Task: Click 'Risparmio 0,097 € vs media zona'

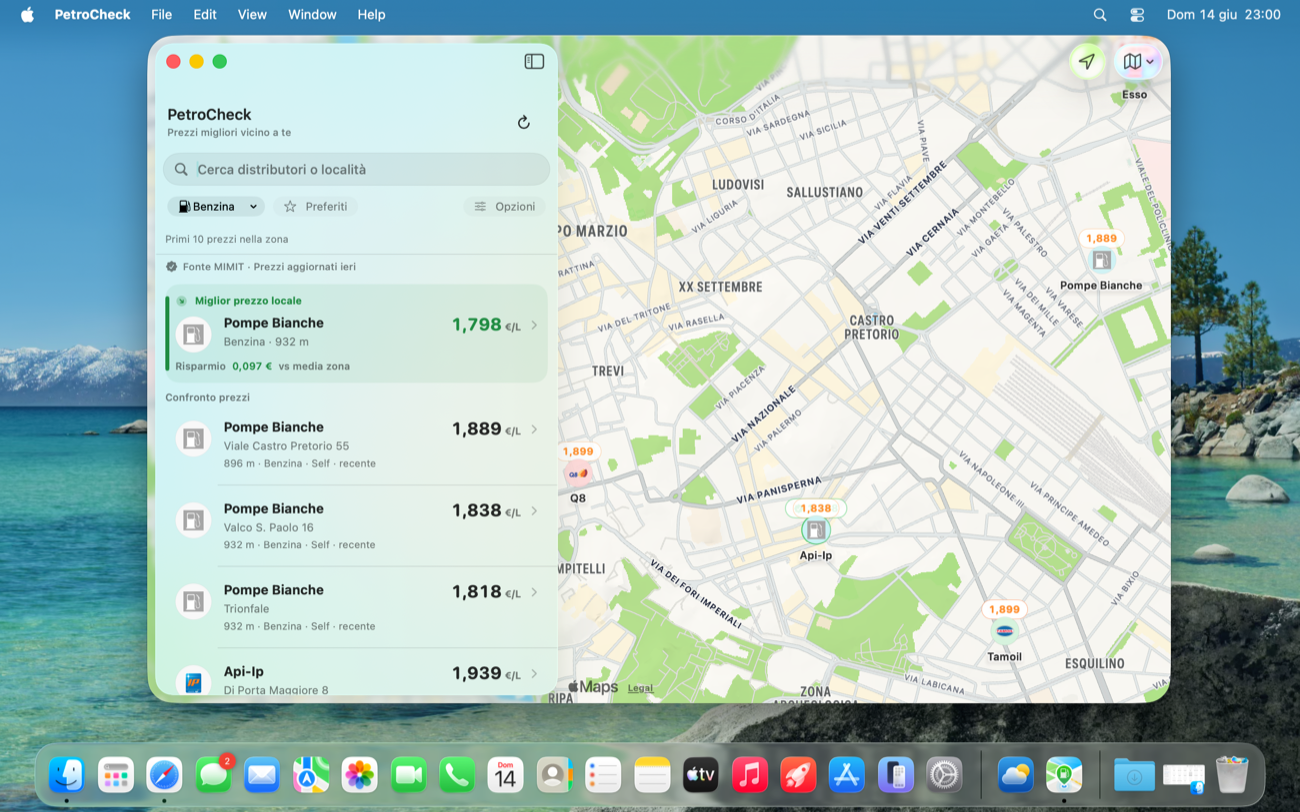Action: (263, 366)
